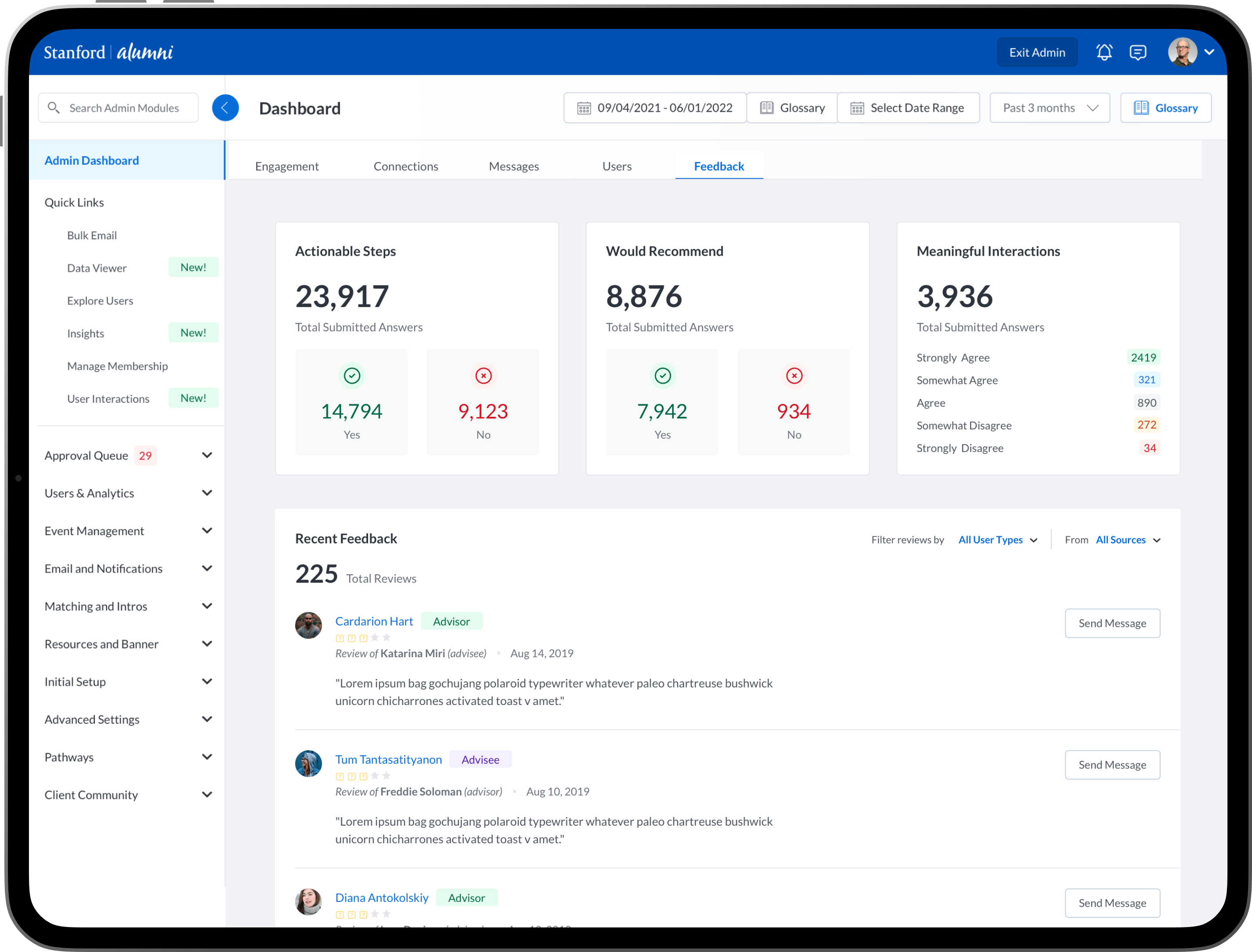
Task: Open the Past 3 months dropdown
Action: coord(1049,107)
